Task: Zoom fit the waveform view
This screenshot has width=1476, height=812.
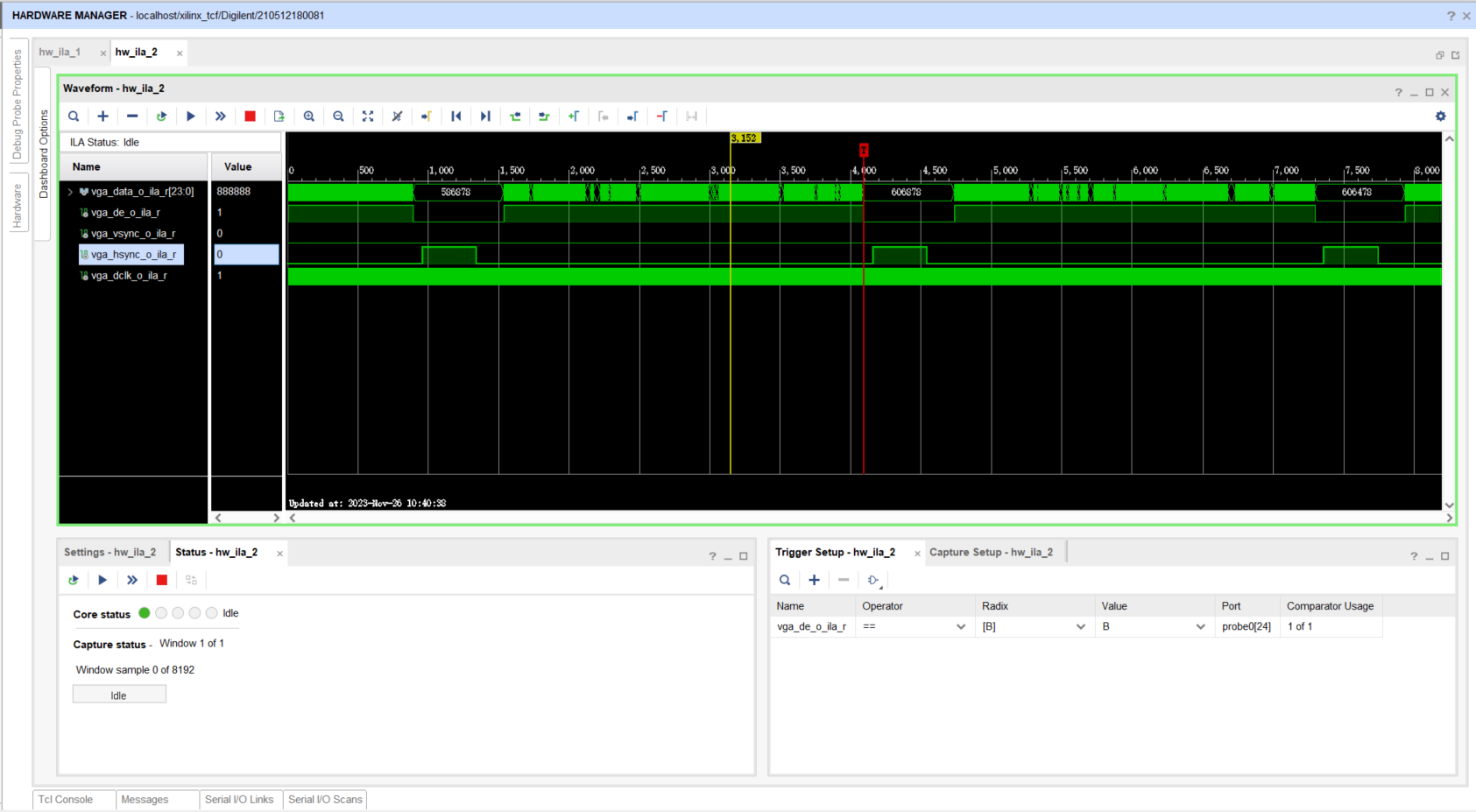Action: pyautogui.click(x=368, y=116)
